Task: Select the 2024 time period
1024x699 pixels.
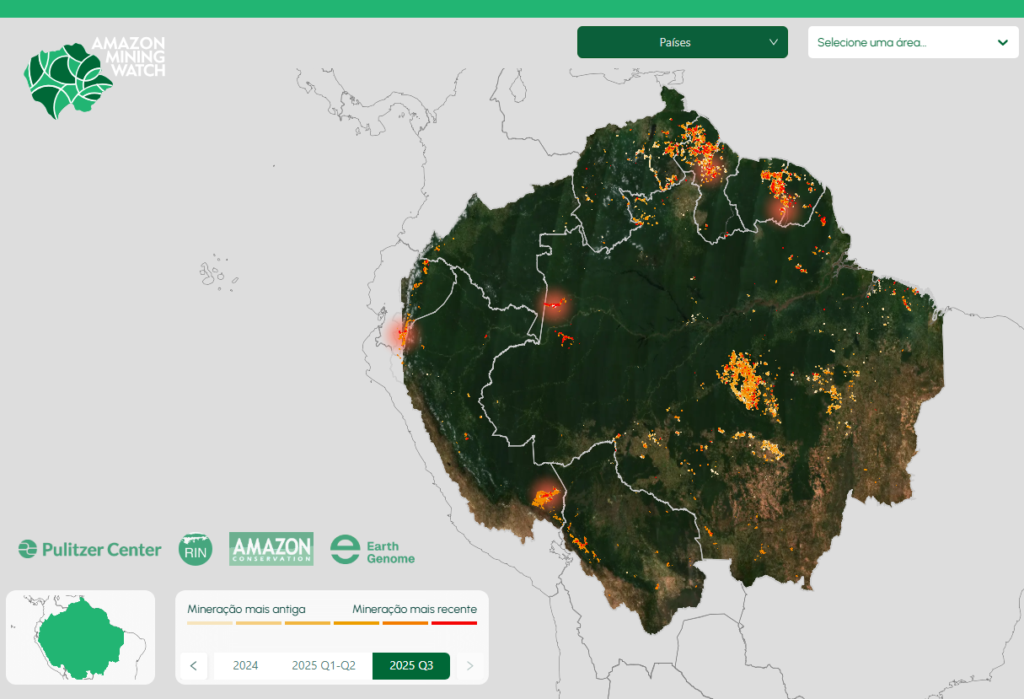Action: pyautogui.click(x=245, y=666)
